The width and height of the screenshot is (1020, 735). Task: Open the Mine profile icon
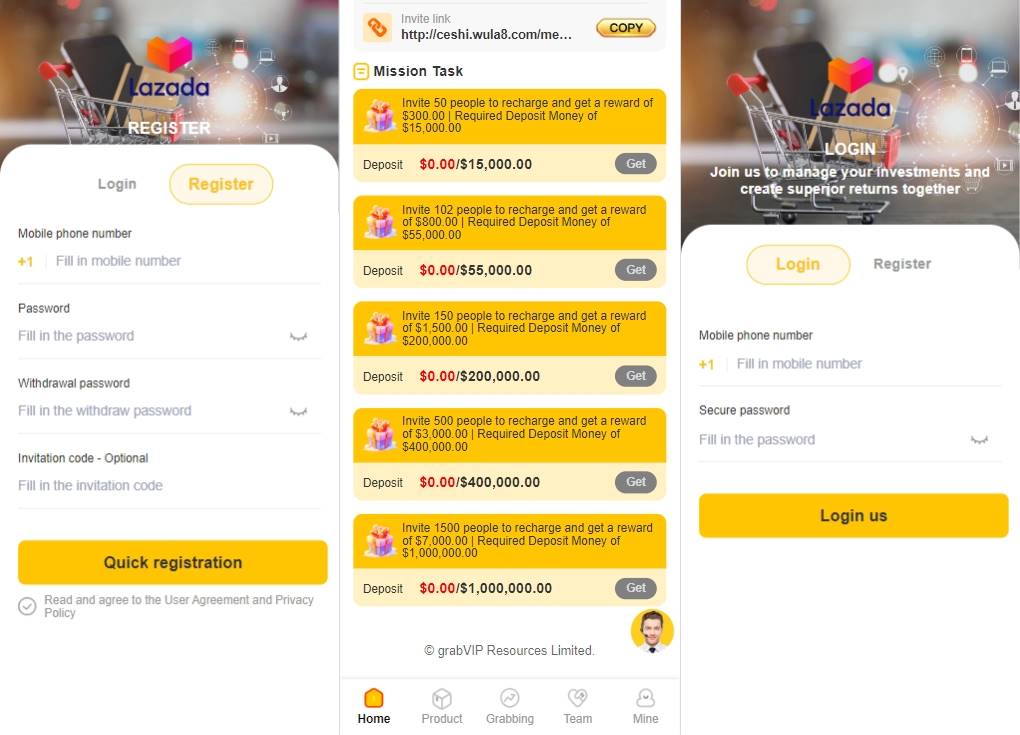tap(645, 698)
